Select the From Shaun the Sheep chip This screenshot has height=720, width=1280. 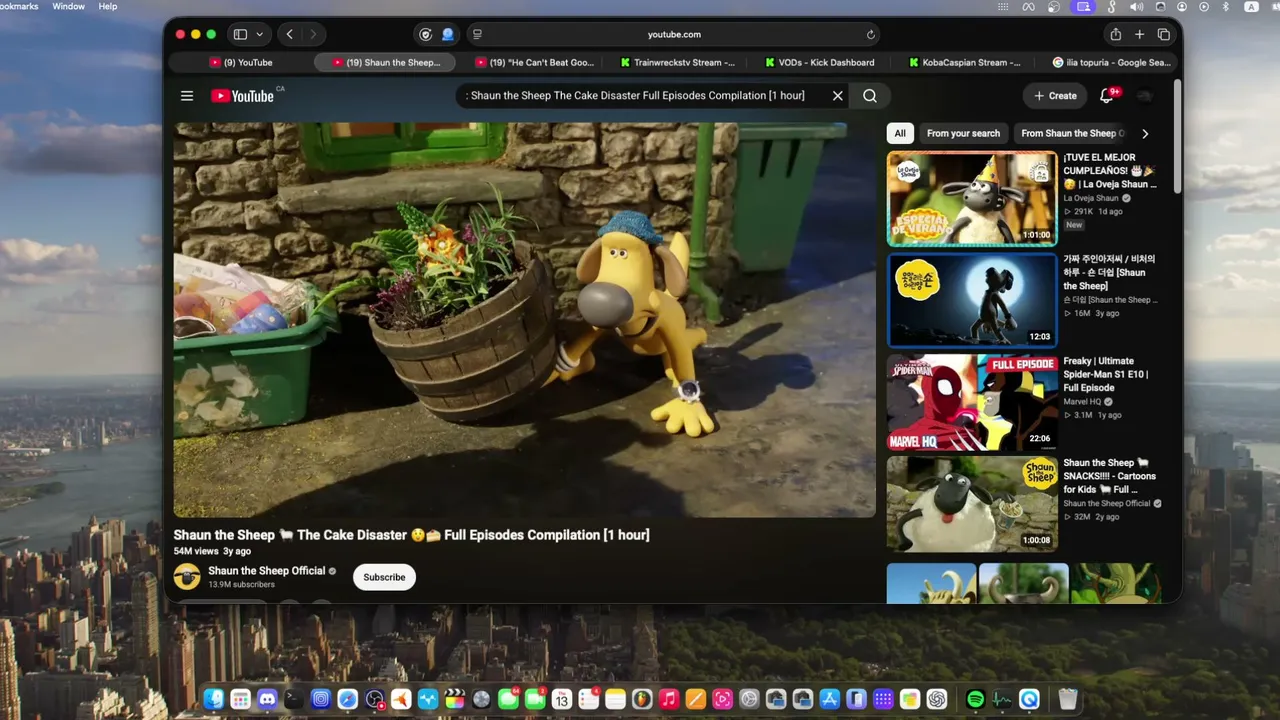point(1072,133)
